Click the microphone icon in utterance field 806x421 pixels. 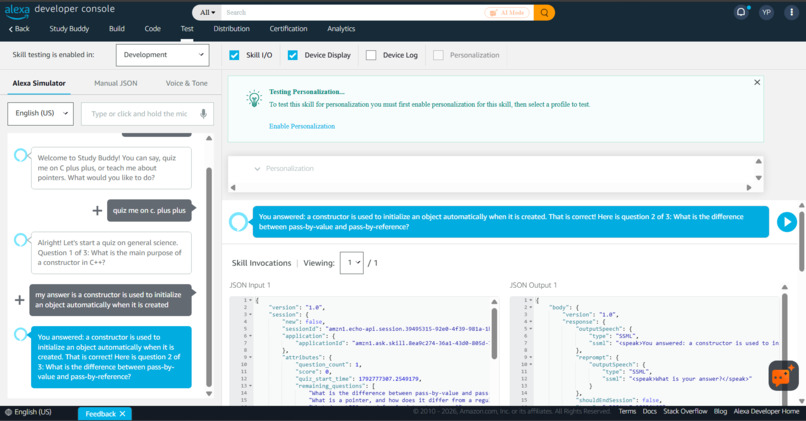(204, 114)
